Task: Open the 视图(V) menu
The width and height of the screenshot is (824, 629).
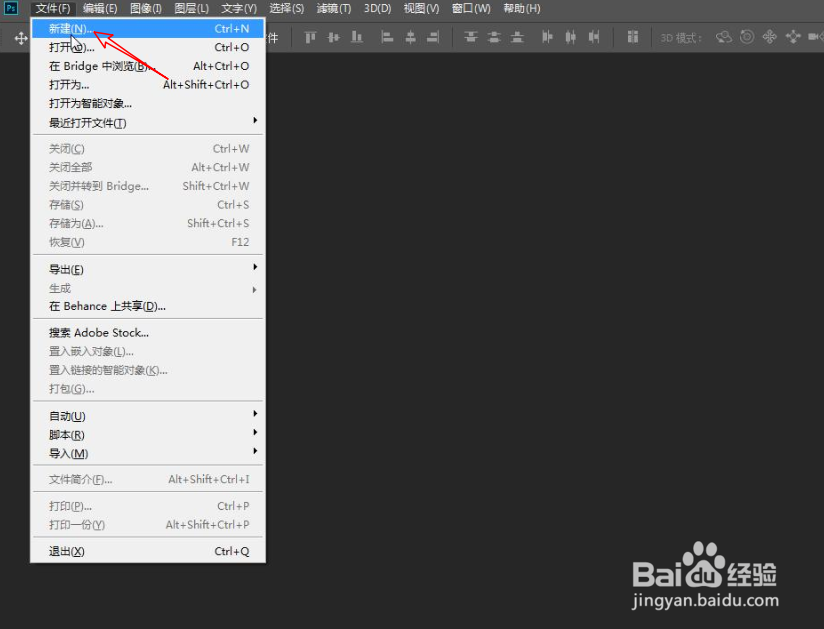Action: click(x=421, y=8)
